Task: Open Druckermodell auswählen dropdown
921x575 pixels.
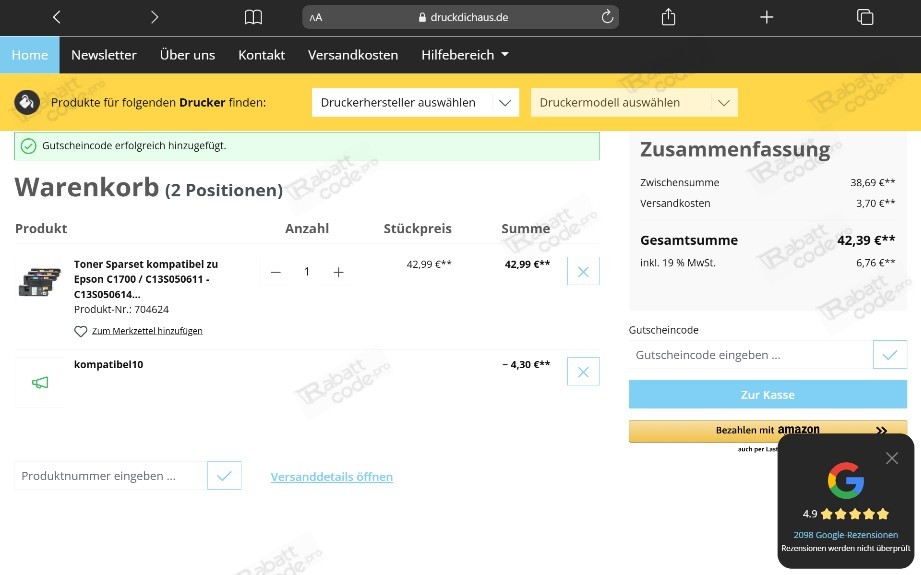Action: point(634,102)
